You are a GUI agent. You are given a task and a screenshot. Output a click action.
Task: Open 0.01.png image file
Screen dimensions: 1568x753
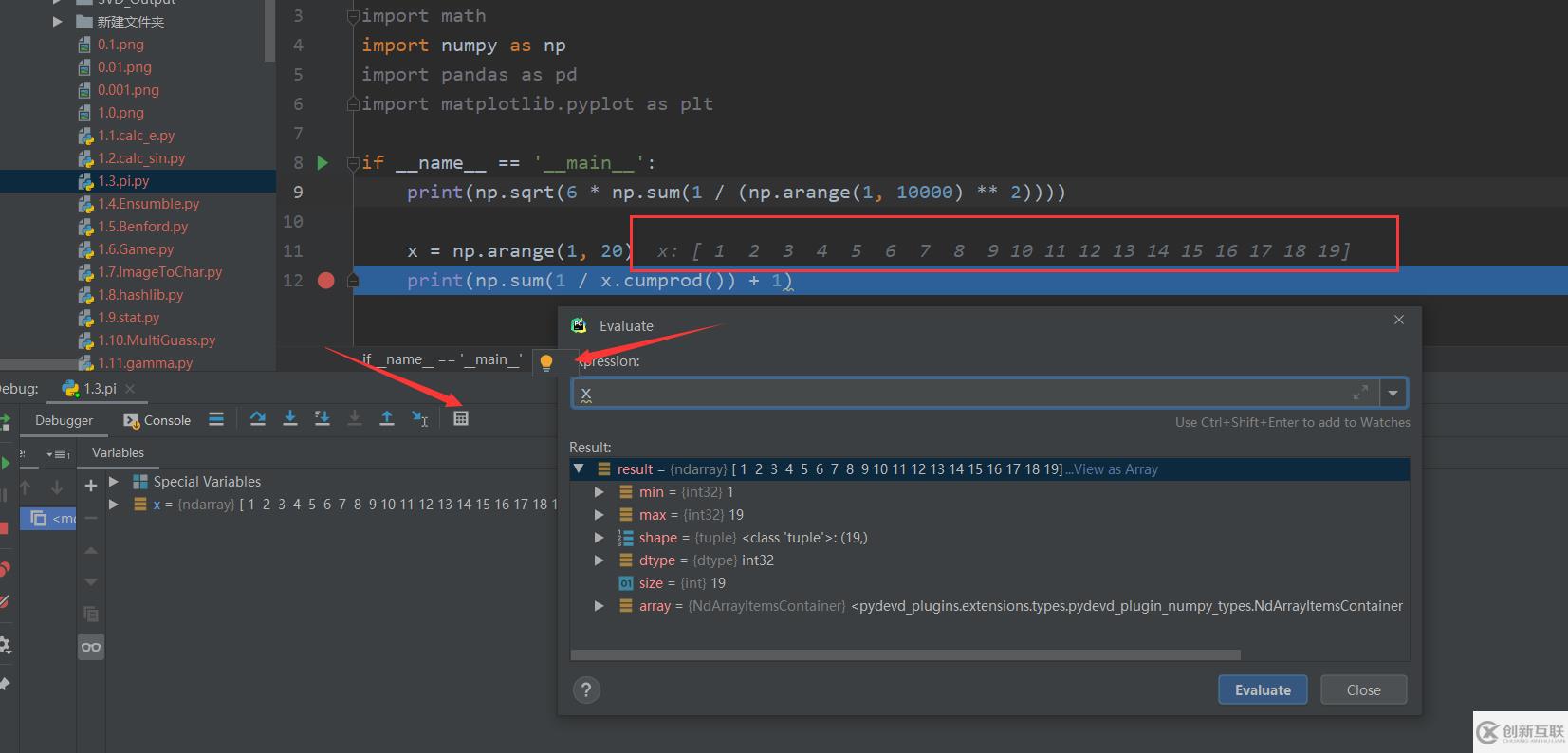(124, 67)
